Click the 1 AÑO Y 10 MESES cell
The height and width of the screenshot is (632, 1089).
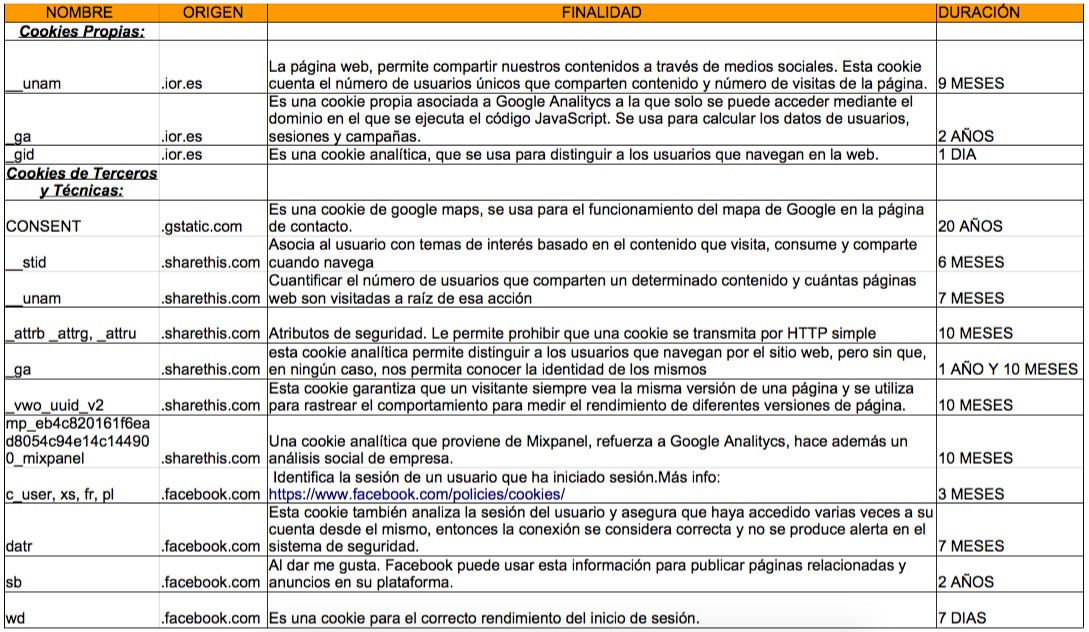(x=1007, y=369)
